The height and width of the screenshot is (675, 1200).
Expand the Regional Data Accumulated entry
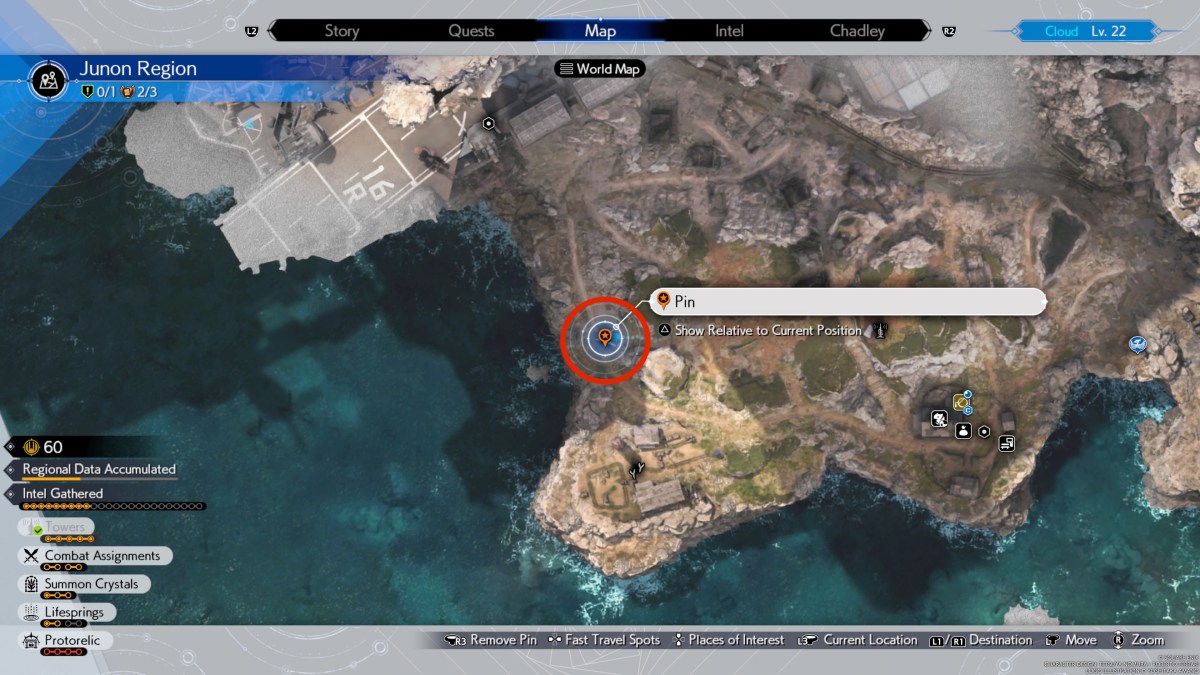[100, 469]
